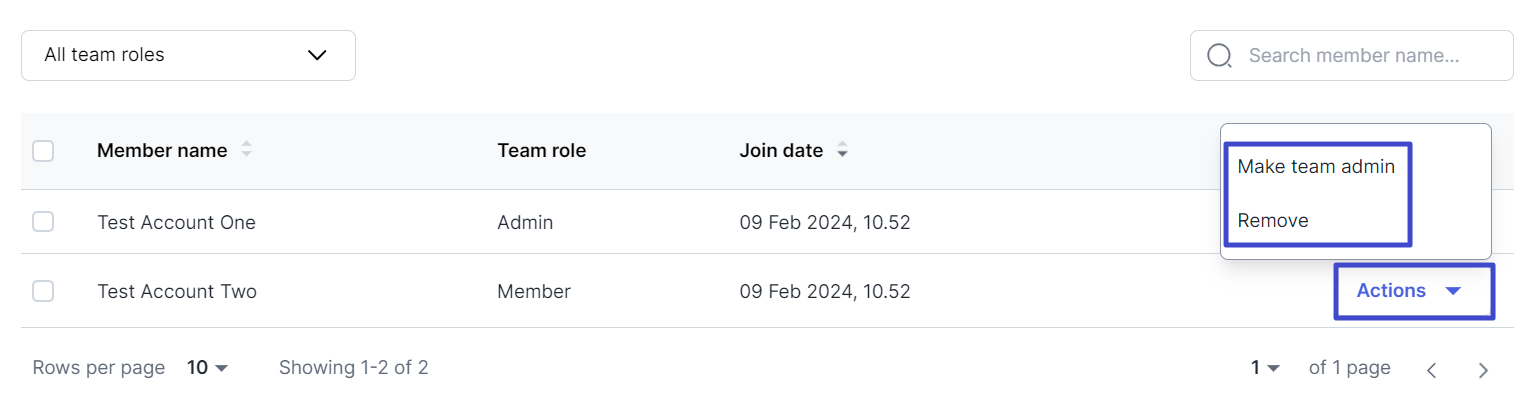Choose Make team admin menu option
This screenshot has width=1521, height=408.
click(x=1316, y=167)
